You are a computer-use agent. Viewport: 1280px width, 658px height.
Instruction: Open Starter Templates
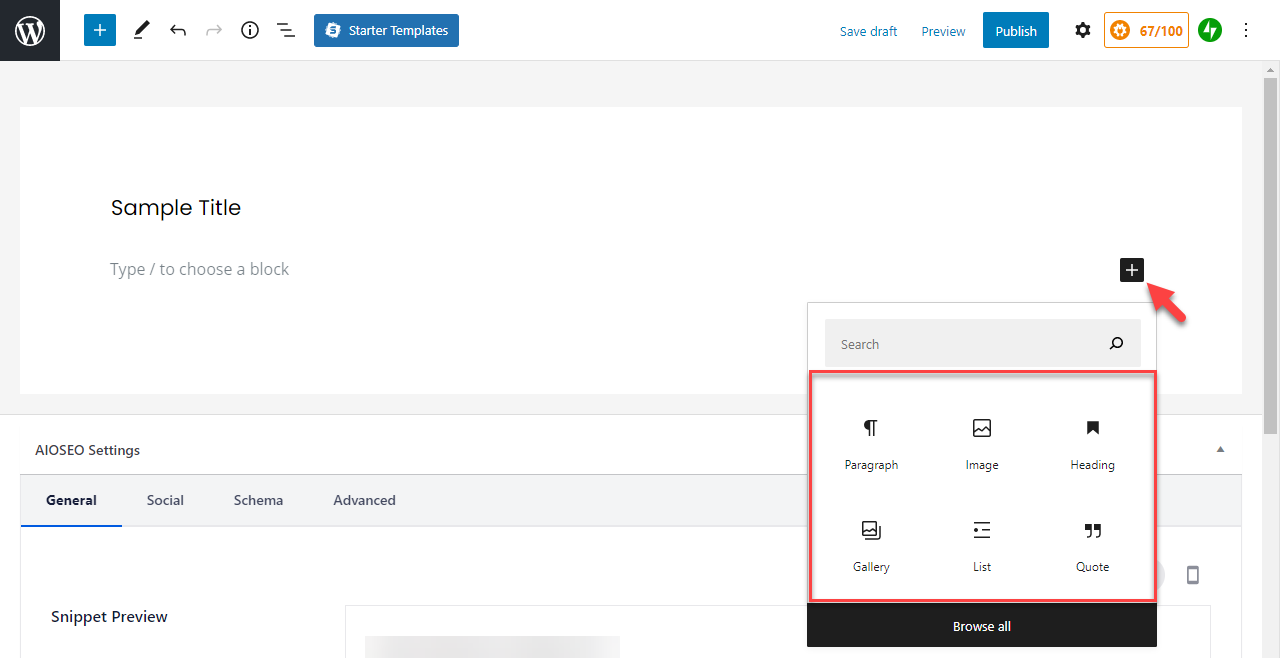(x=386, y=30)
